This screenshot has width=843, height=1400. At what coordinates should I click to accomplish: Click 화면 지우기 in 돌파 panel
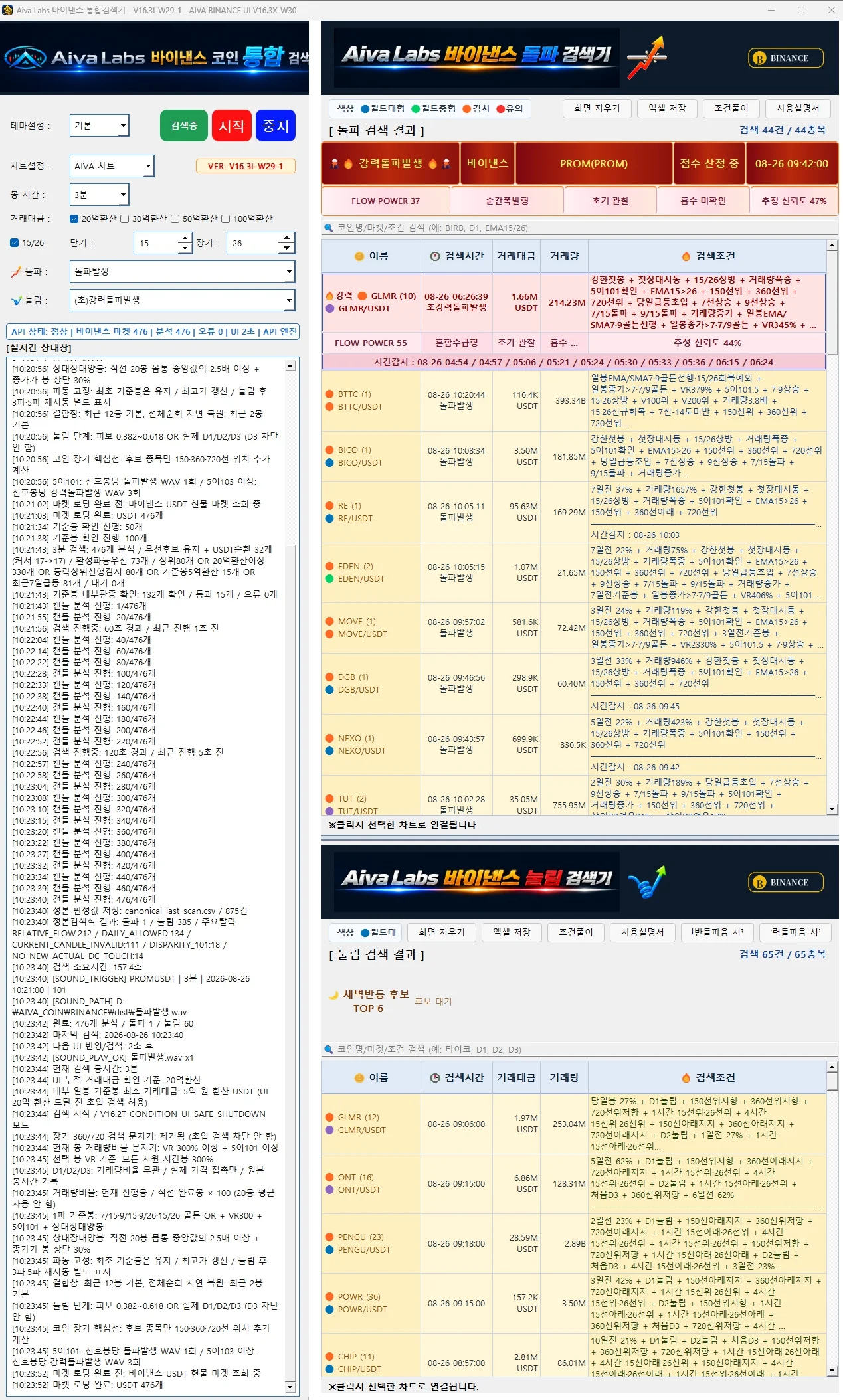(x=597, y=108)
